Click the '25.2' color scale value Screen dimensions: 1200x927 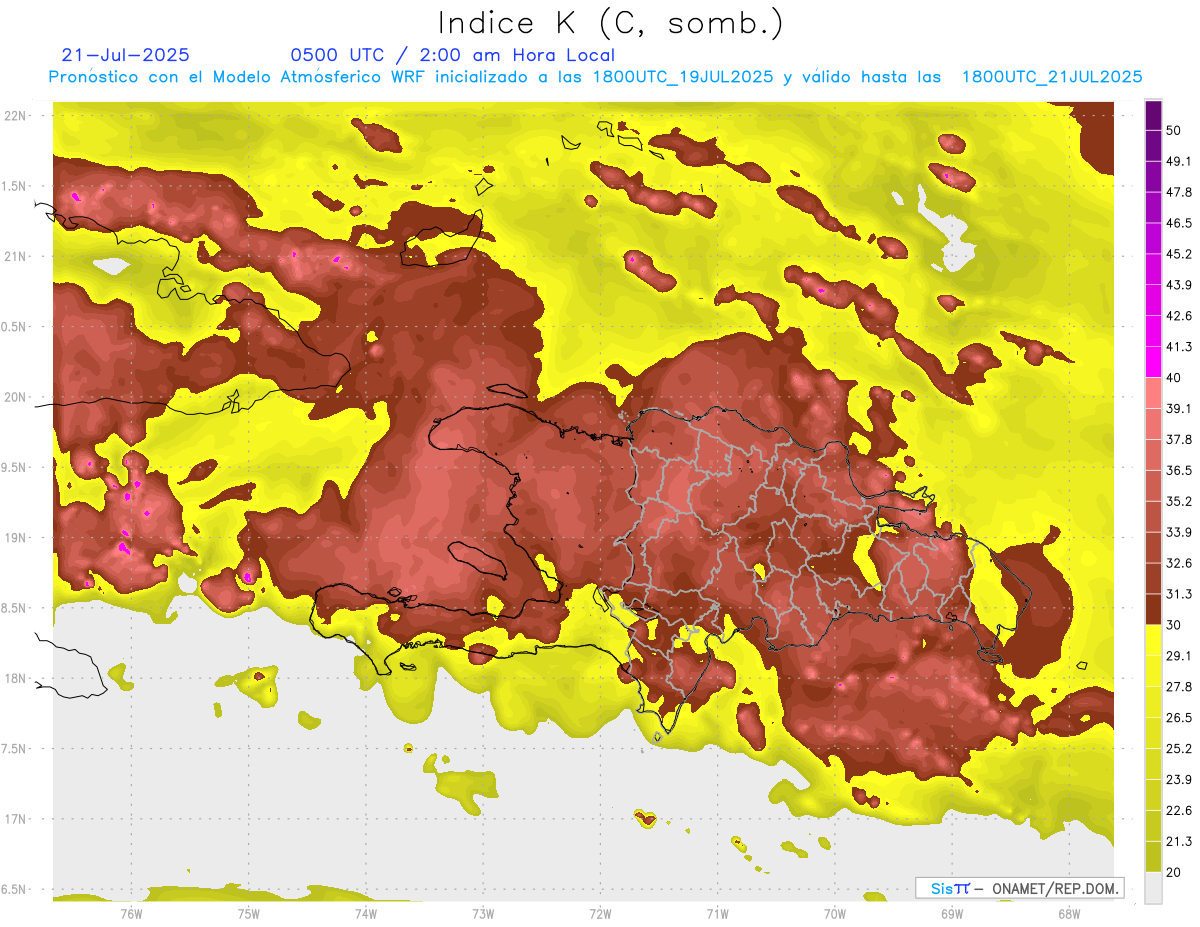pos(1178,749)
